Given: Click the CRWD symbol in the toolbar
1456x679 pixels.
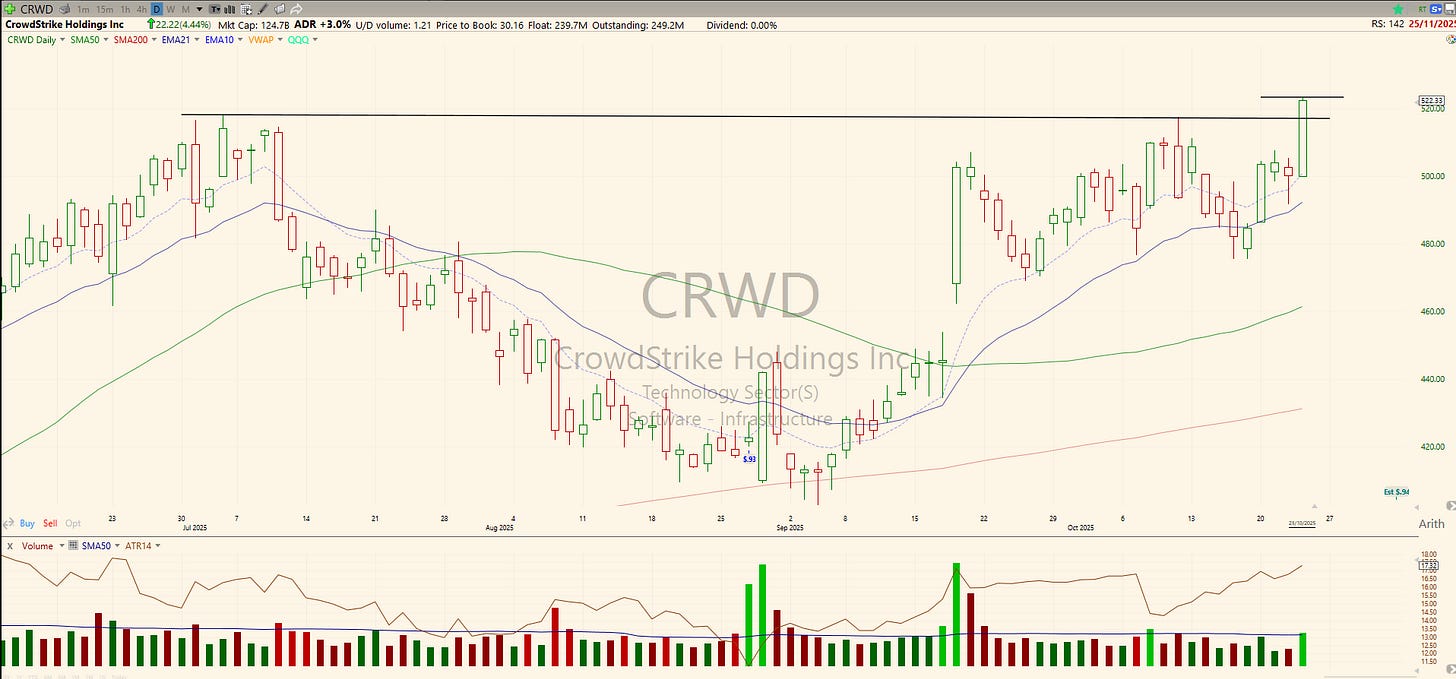Looking at the screenshot, I should pos(37,10).
